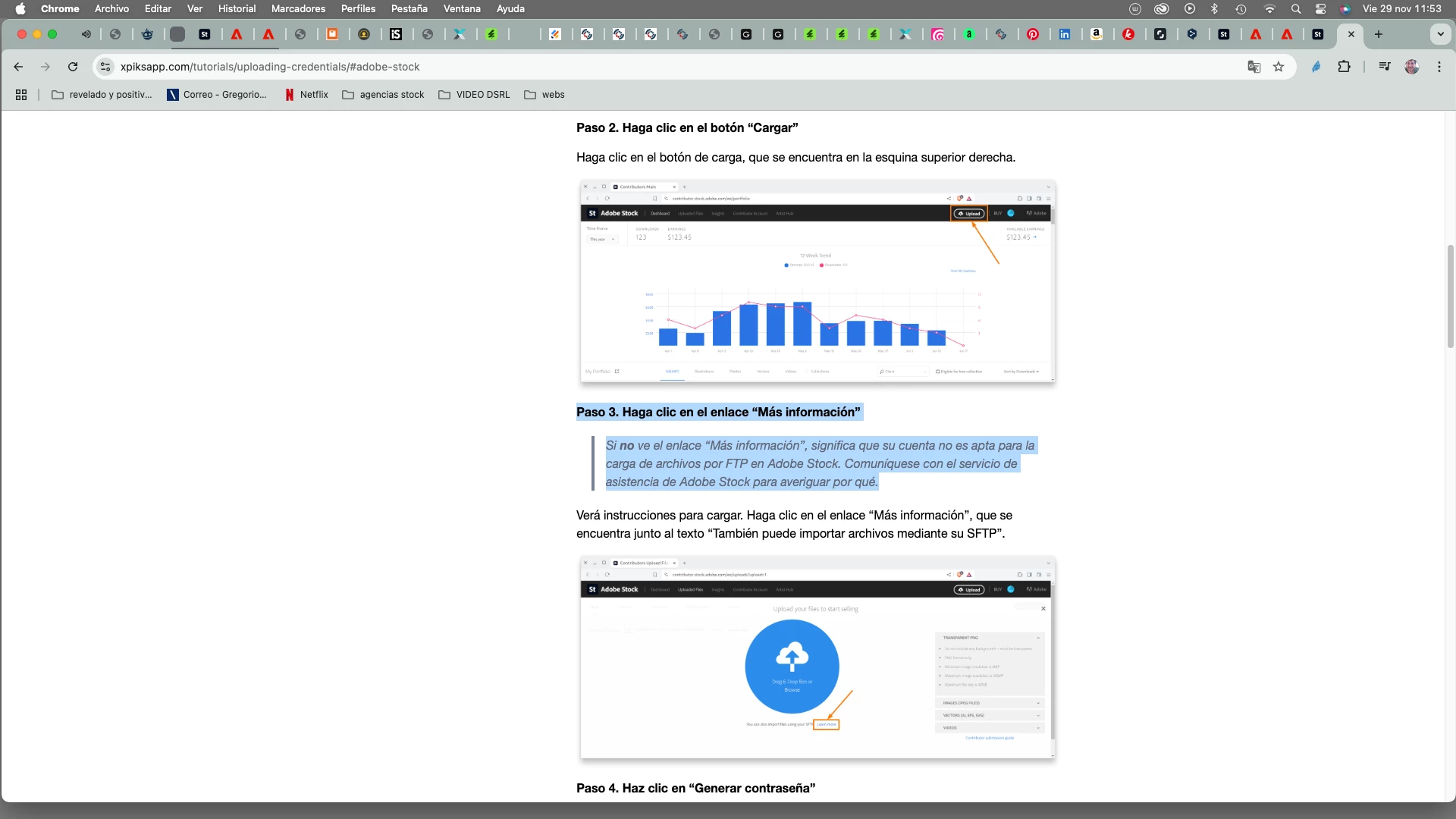
Task: Click the site information icon in address bar
Action: pos(106,67)
